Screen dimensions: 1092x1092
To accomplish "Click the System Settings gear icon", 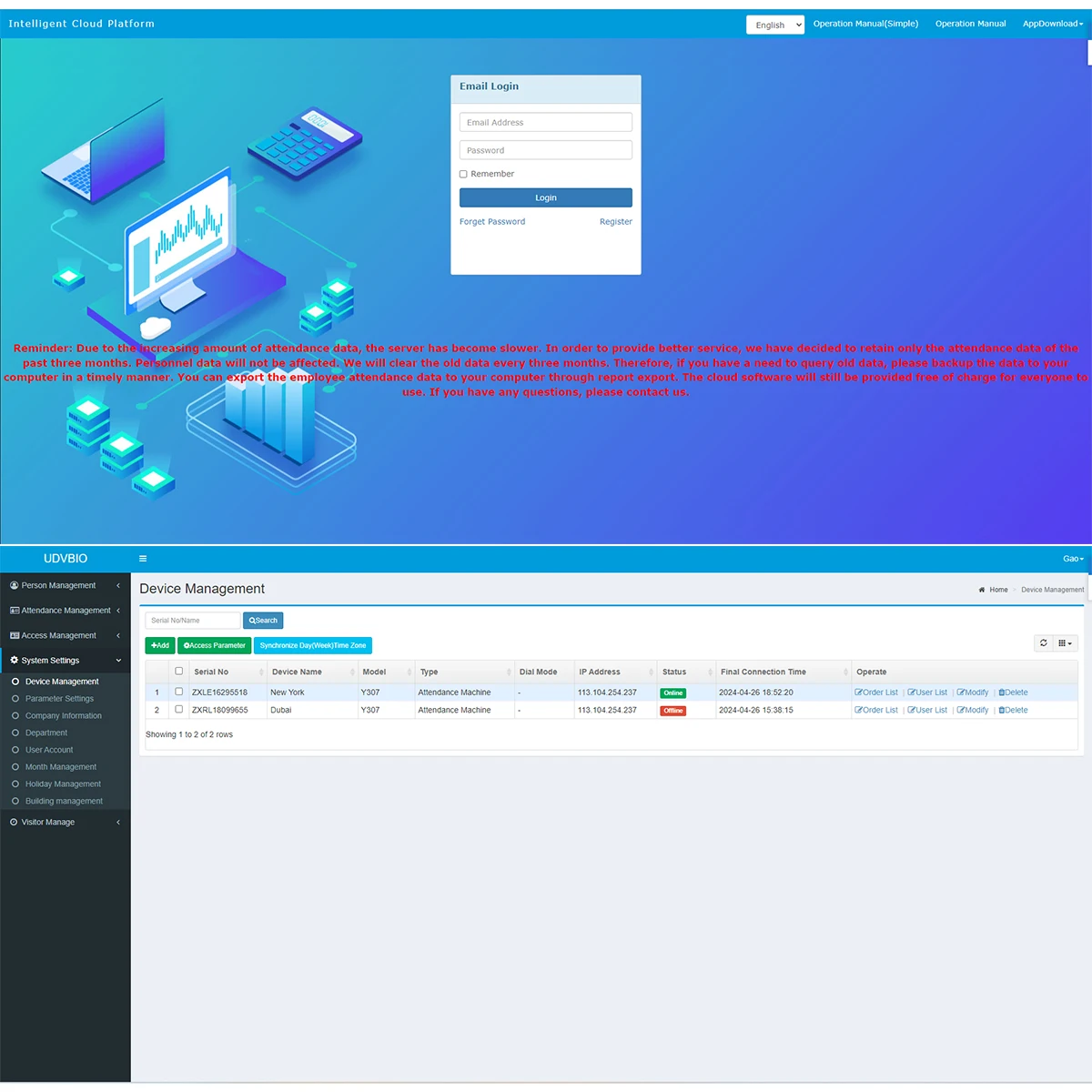I will (x=14, y=660).
